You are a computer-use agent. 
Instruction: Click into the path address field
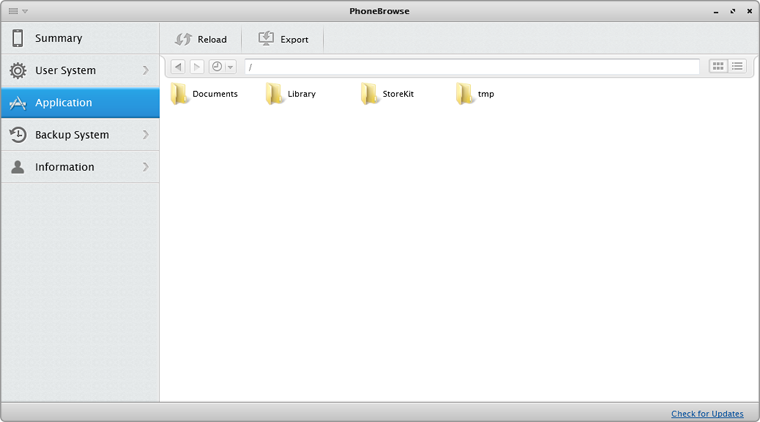(x=472, y=67)
